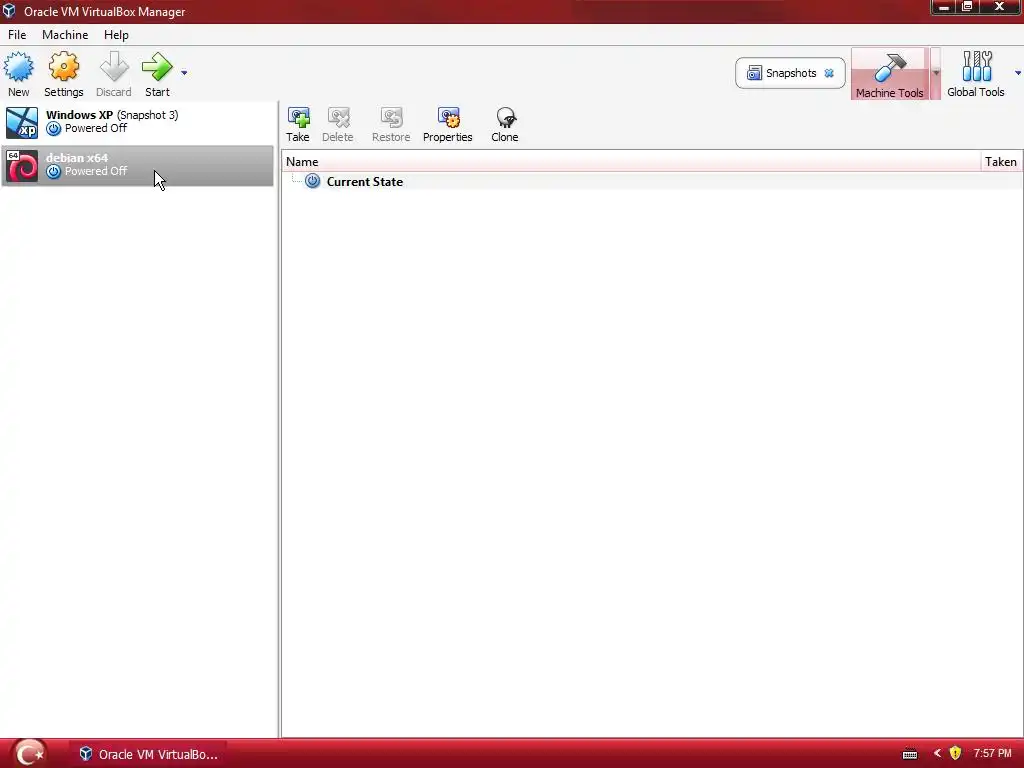The height and width of the screenshot is (768, 1024).
Task: Select the Current State snapshot row
Action: point(652,182)
